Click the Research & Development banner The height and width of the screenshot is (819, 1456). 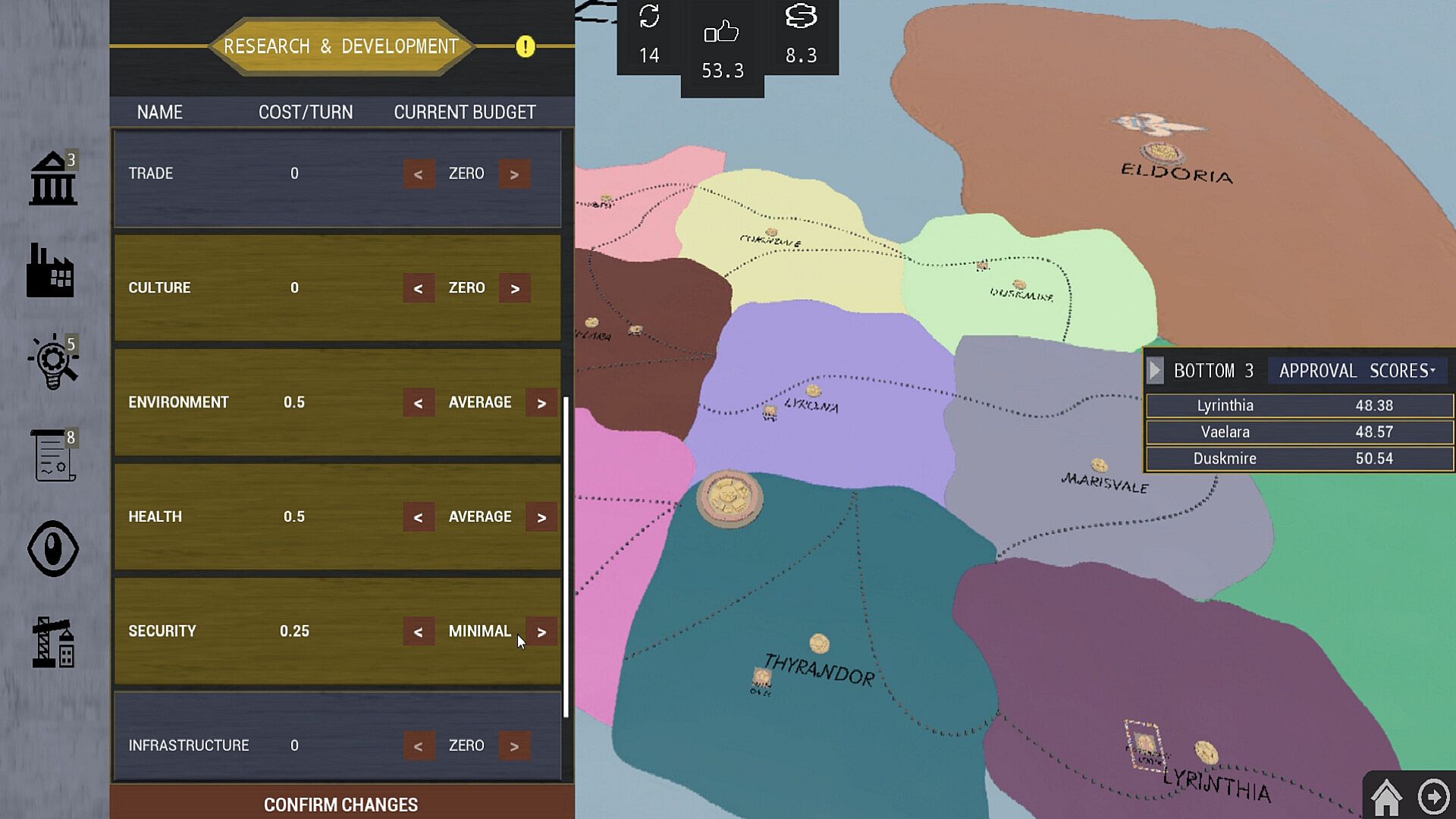coord(341,47)
